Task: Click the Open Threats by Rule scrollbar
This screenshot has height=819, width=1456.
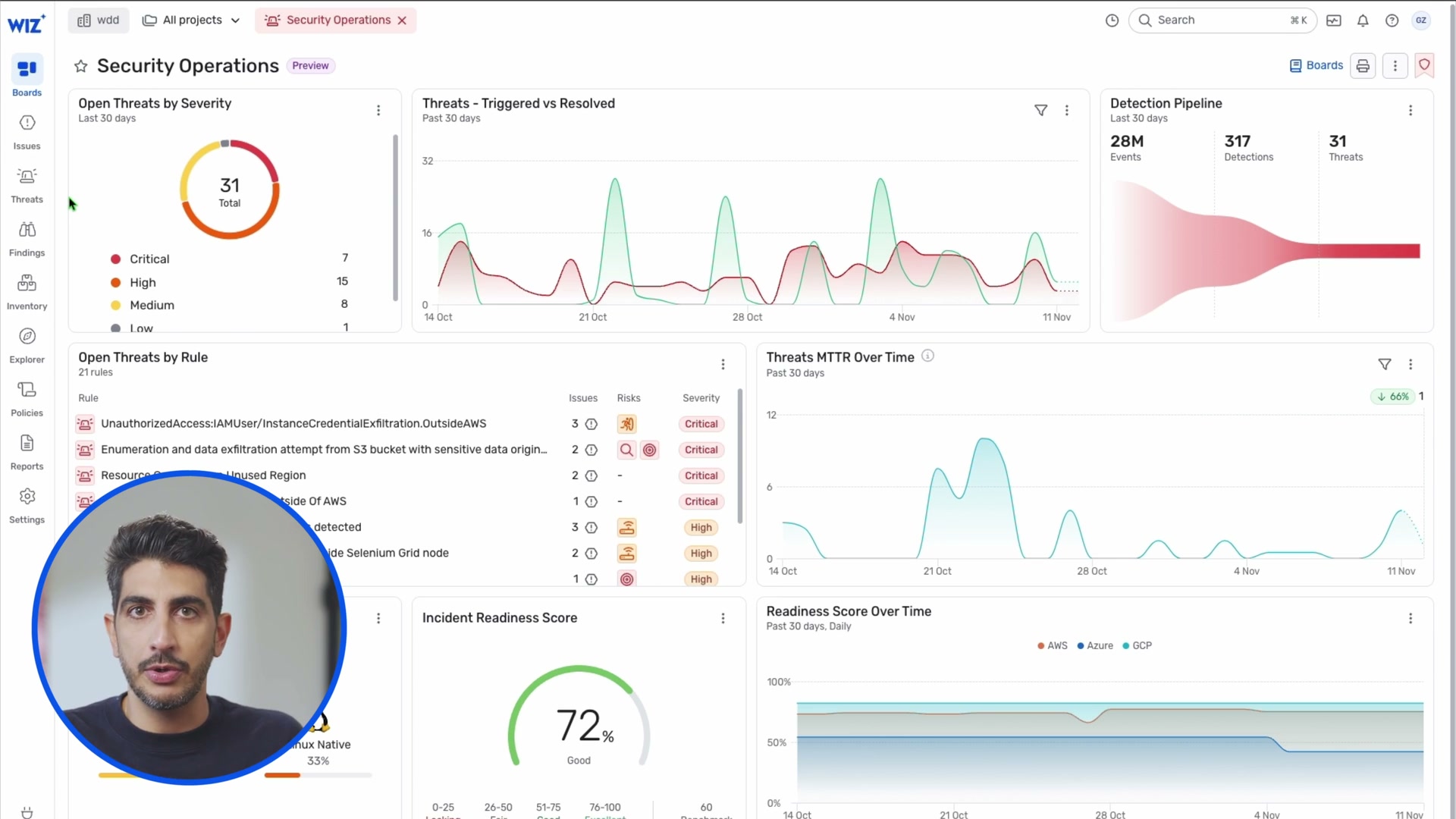Action: click(x=739, y=457)
